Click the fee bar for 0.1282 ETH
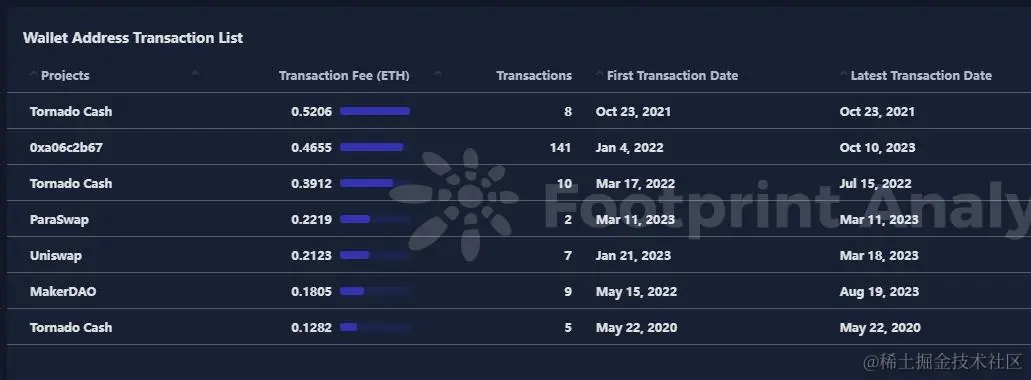The width and height of the screenshot is (1031, 380). (x=348, y=327)
